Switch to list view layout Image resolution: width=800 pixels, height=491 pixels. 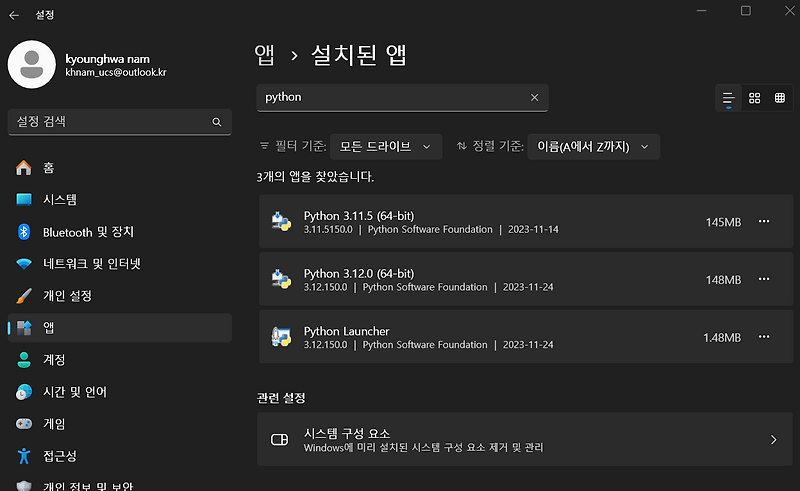pyautogui.click(x=729, y=98)
